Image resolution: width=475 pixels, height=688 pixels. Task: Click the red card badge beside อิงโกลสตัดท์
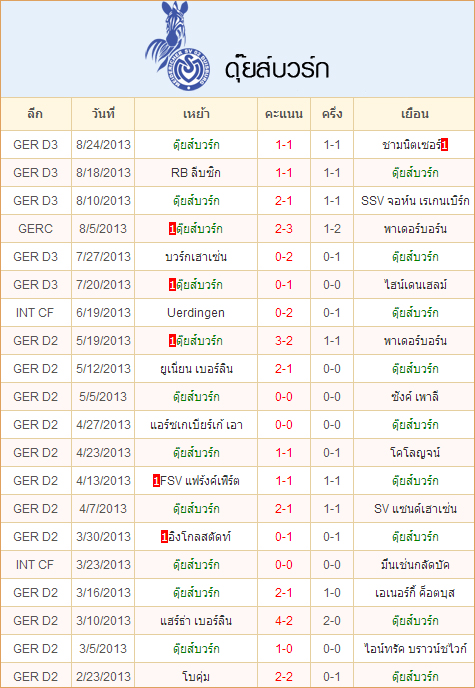pos(164,537)
